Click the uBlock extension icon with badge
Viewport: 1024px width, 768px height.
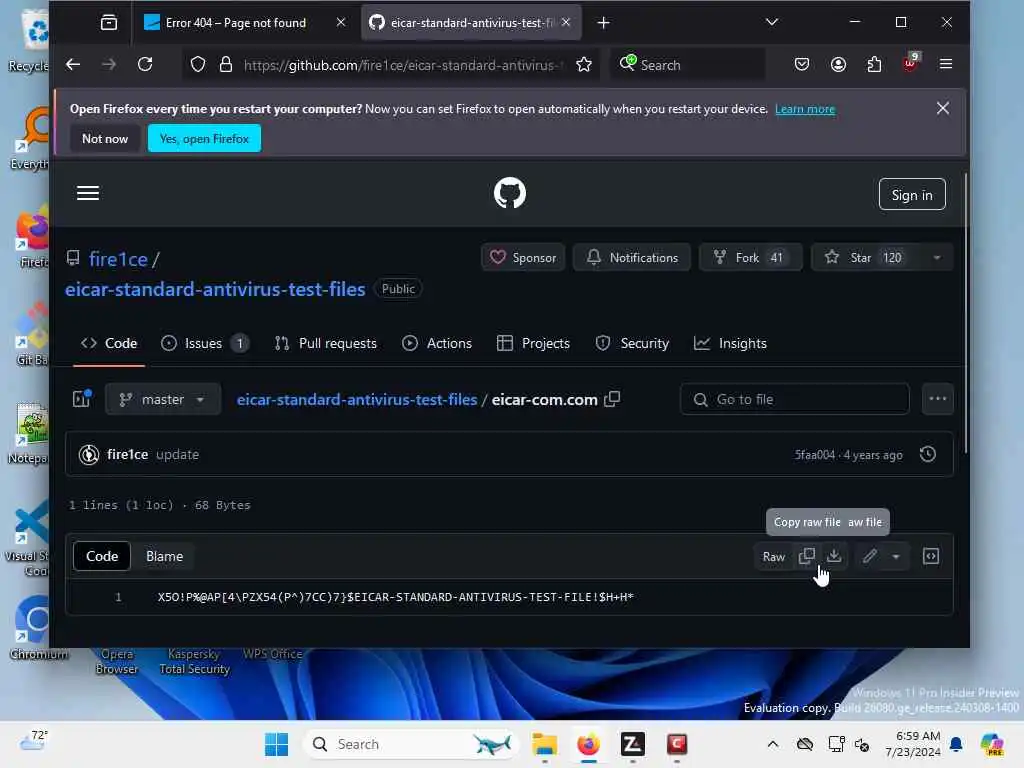[x=910, y=63]
